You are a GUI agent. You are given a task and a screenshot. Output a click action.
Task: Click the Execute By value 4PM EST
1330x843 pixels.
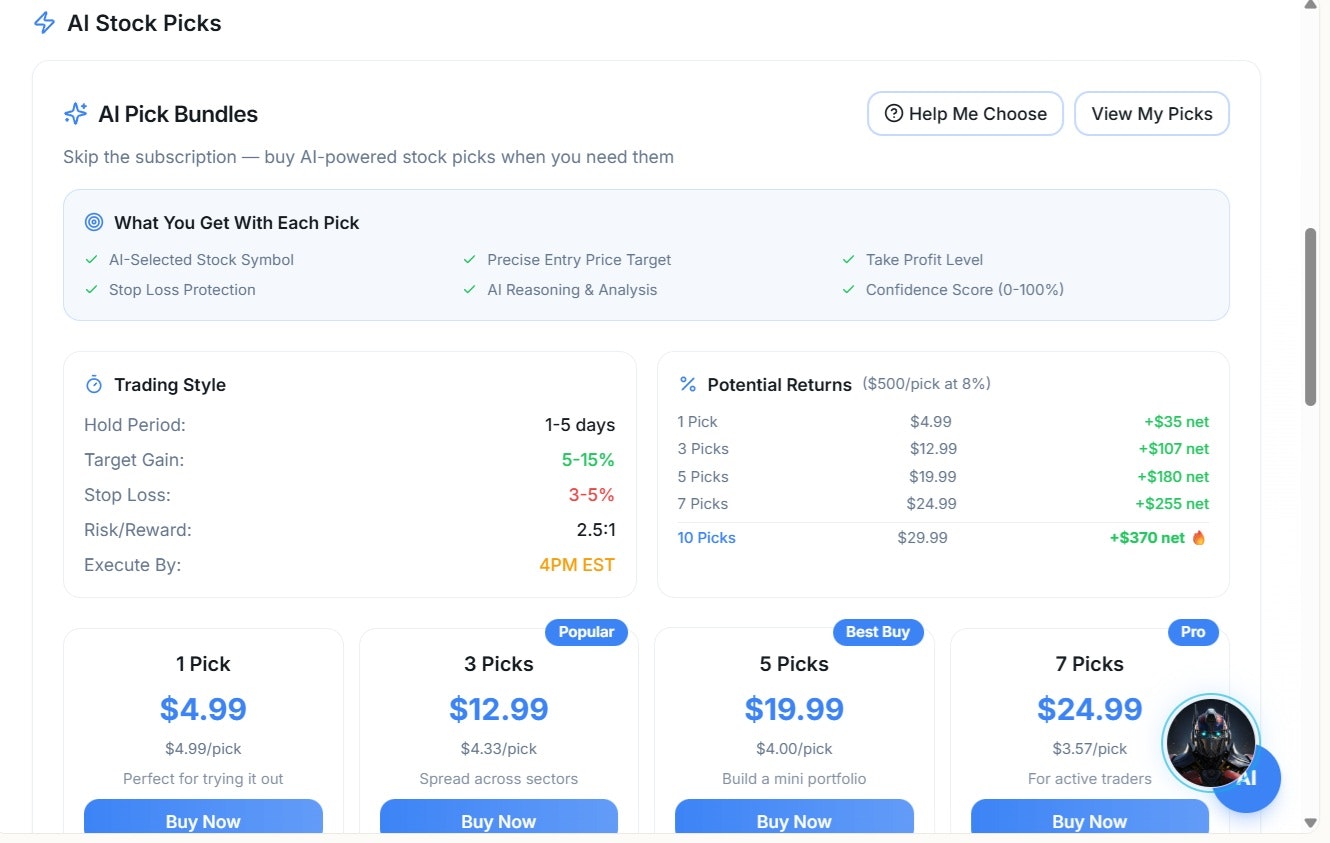577,565
